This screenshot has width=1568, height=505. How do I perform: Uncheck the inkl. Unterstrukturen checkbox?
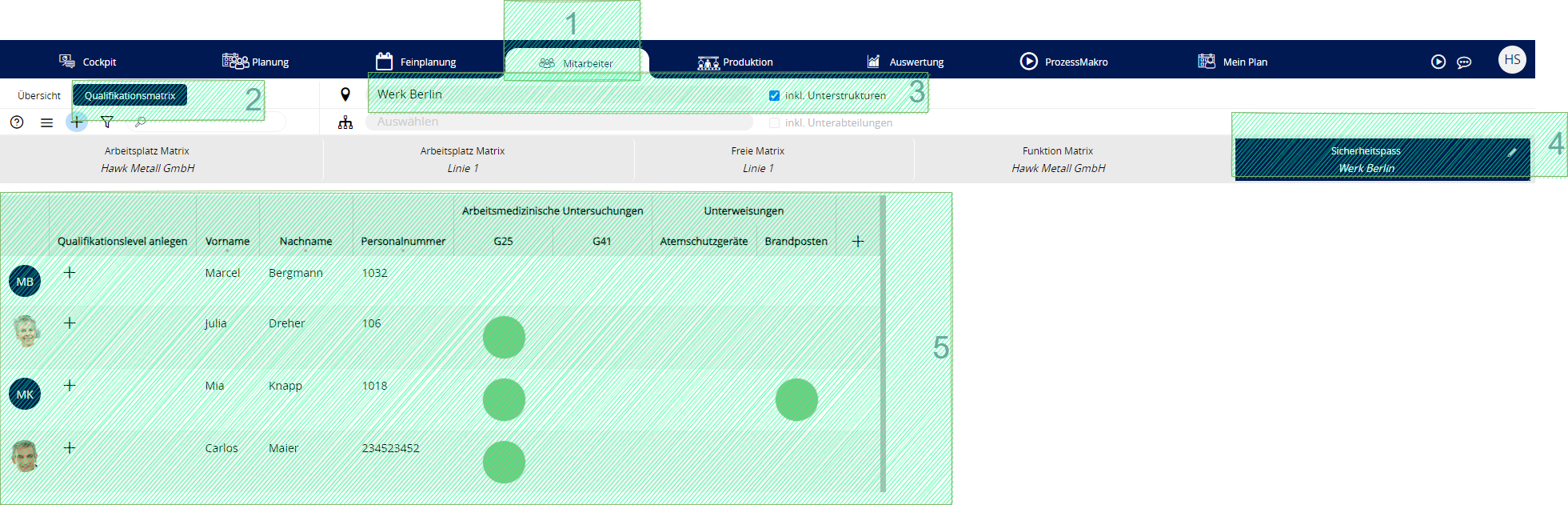point(774,96)
